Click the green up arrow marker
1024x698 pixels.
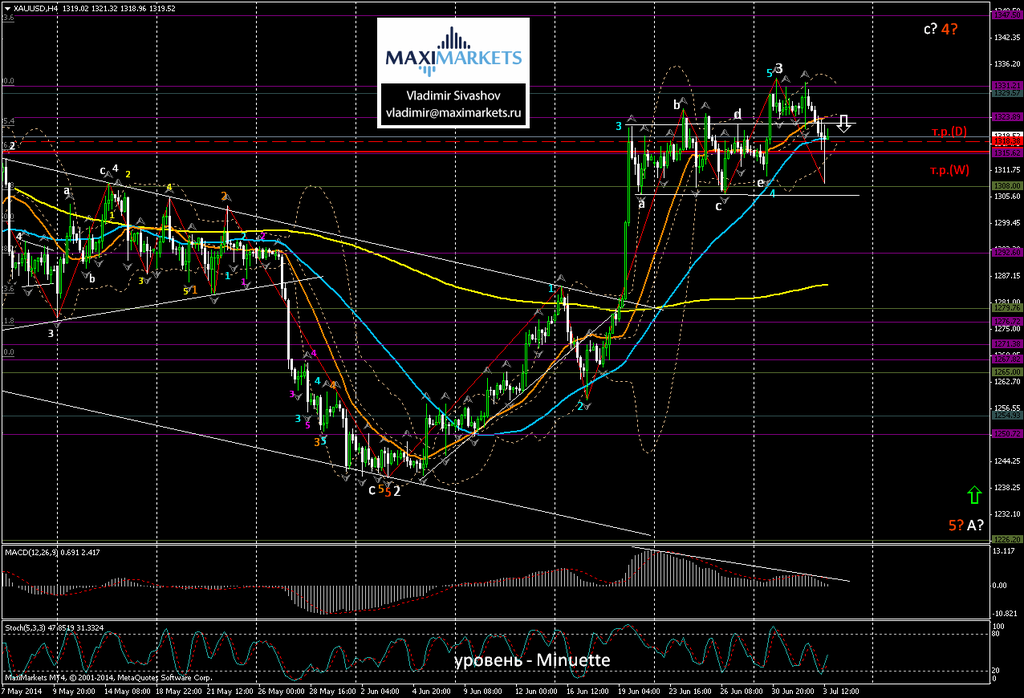point(973,494)
